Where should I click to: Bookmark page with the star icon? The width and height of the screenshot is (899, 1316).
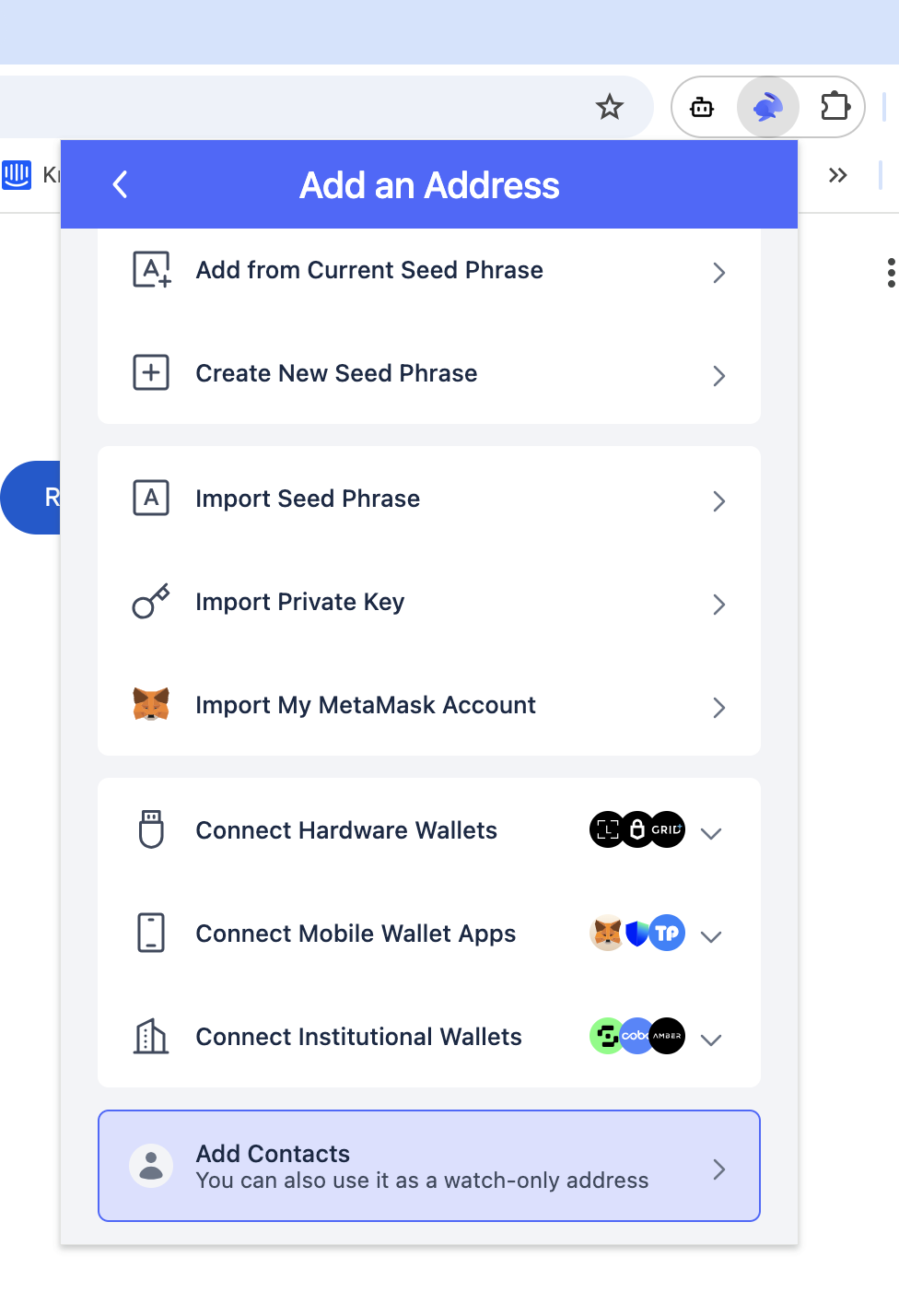(x=610, y=107)
